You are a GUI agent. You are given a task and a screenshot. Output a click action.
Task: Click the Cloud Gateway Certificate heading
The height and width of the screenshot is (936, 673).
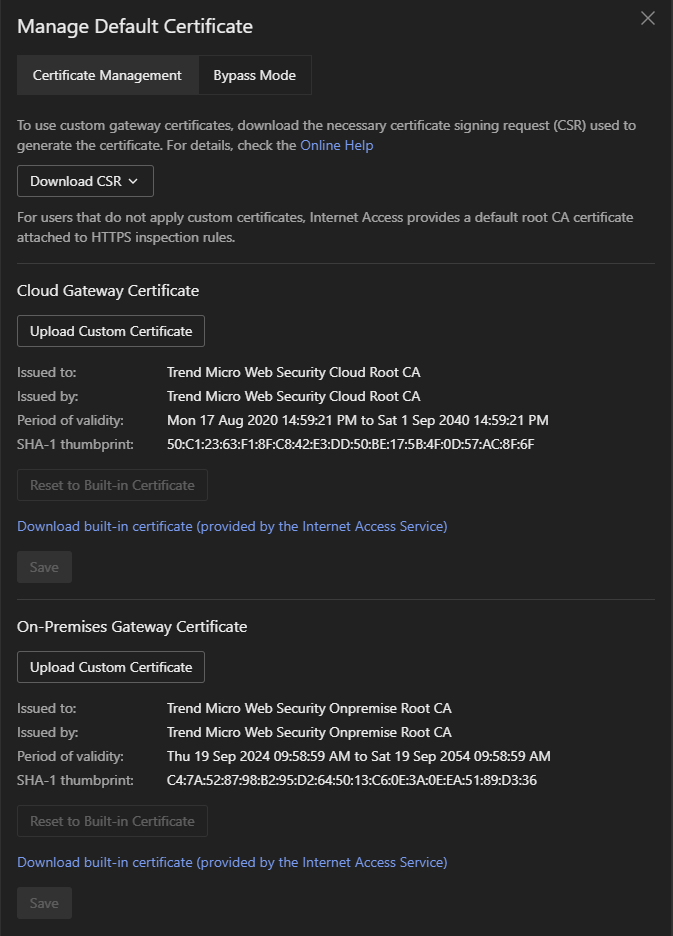(108, 291)
